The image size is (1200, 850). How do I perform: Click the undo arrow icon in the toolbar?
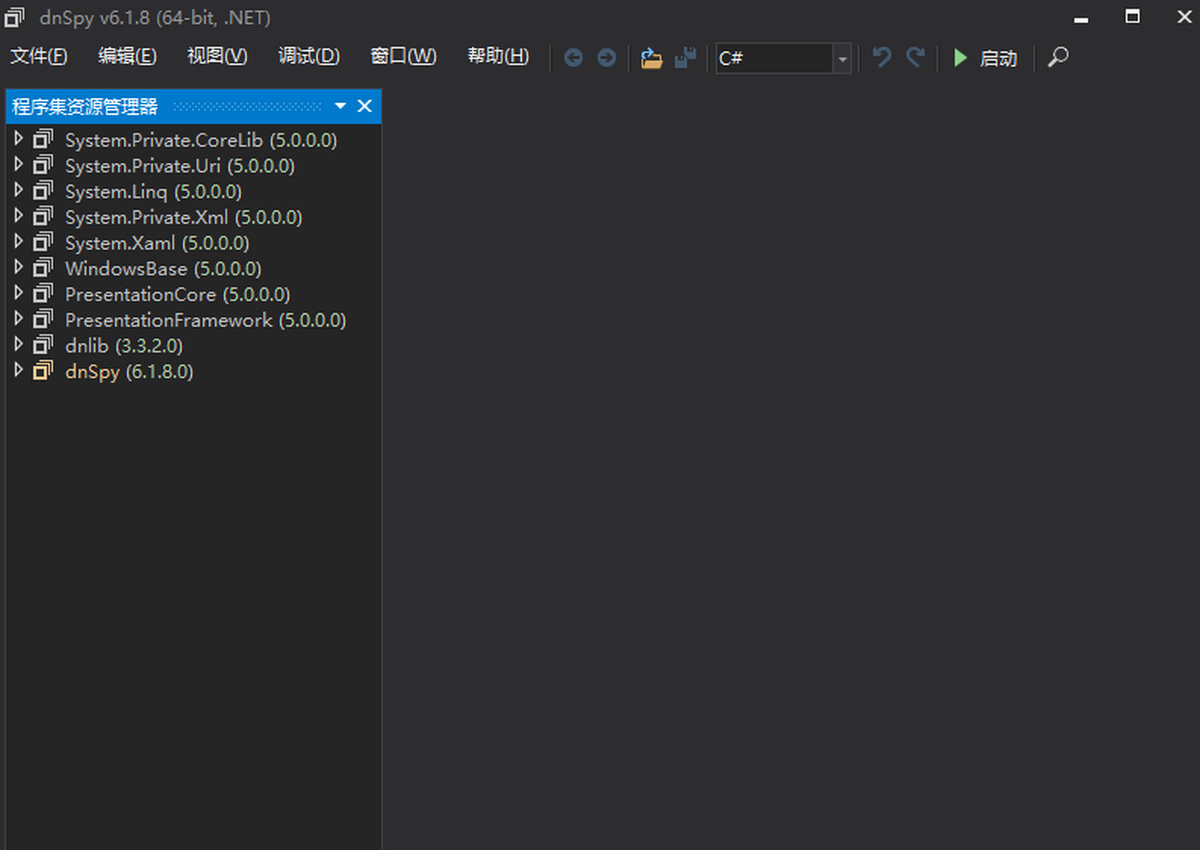[881, 58]
